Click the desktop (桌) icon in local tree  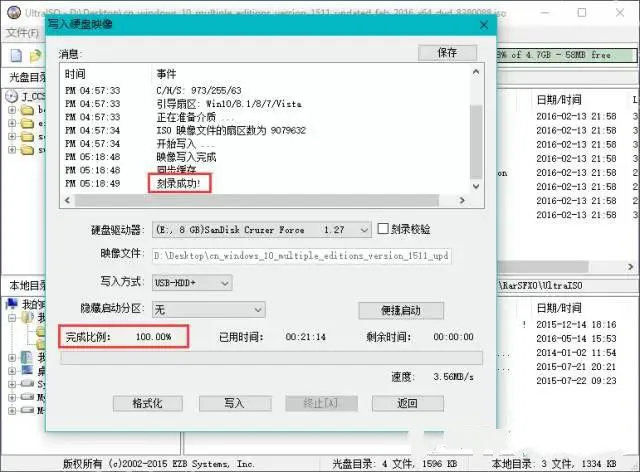click(x=27, y=370)
